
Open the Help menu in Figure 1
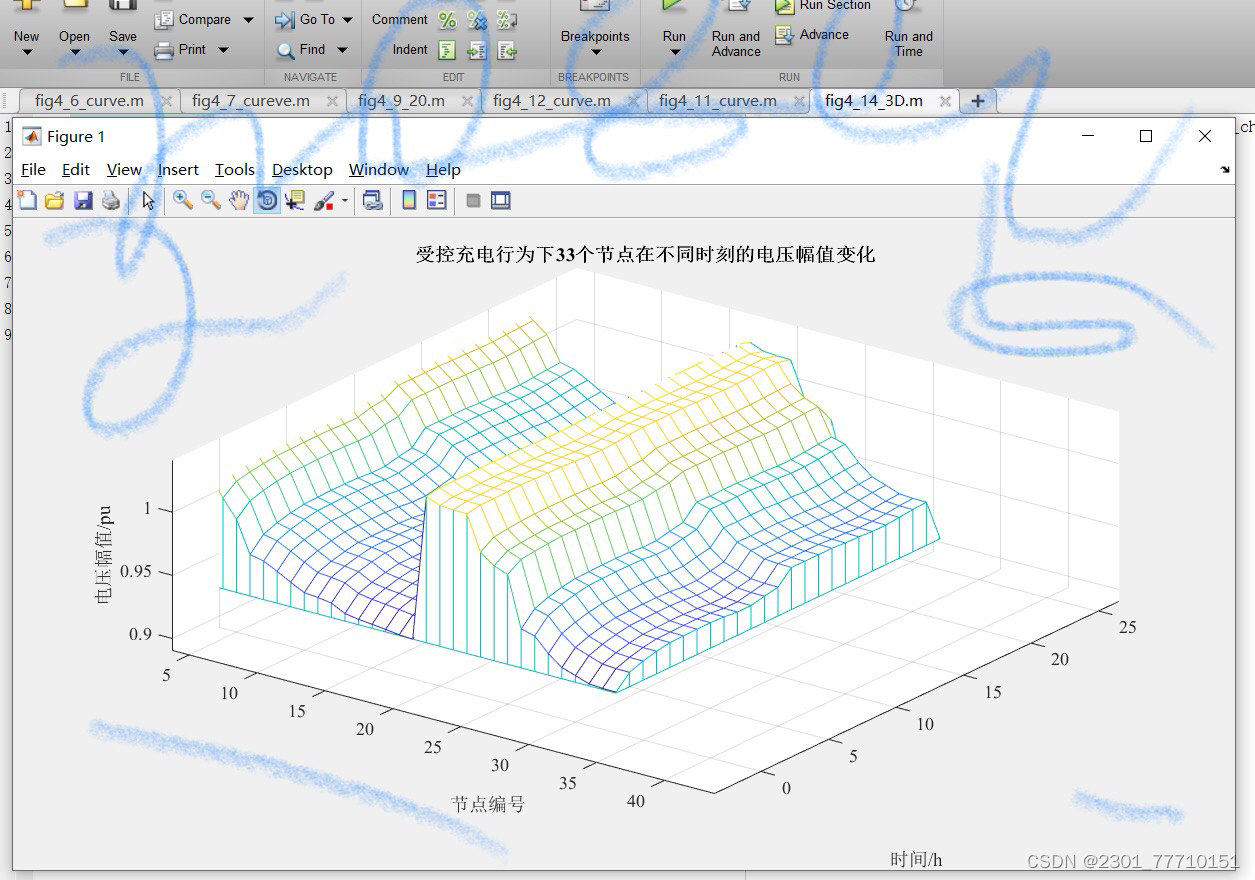coord(443,170)
